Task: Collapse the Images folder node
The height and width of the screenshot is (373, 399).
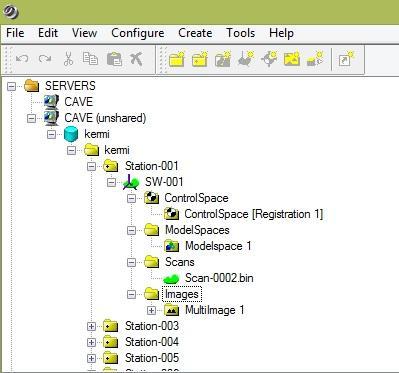Action: (x=132, y=294)
